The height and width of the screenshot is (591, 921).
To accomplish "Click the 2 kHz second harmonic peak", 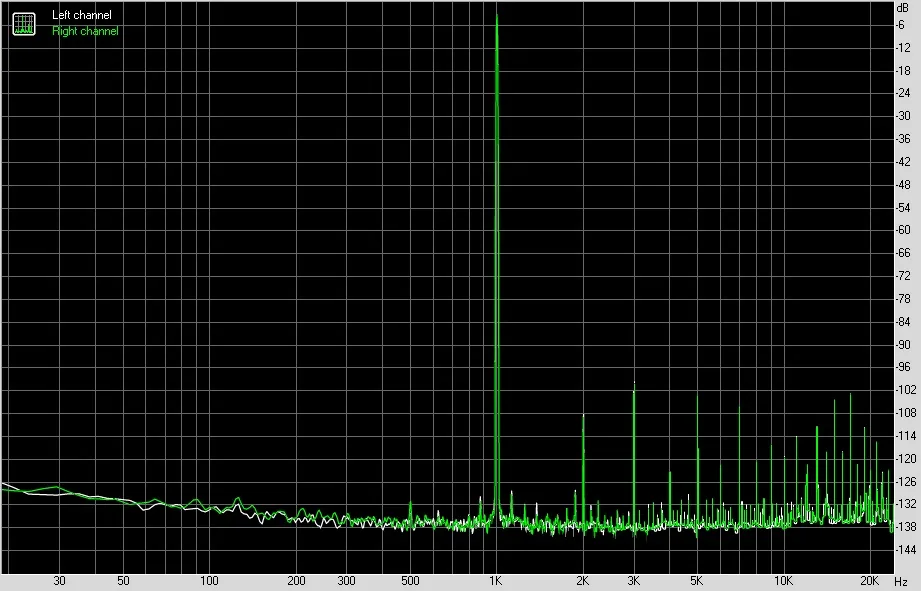I will [583, 417].
